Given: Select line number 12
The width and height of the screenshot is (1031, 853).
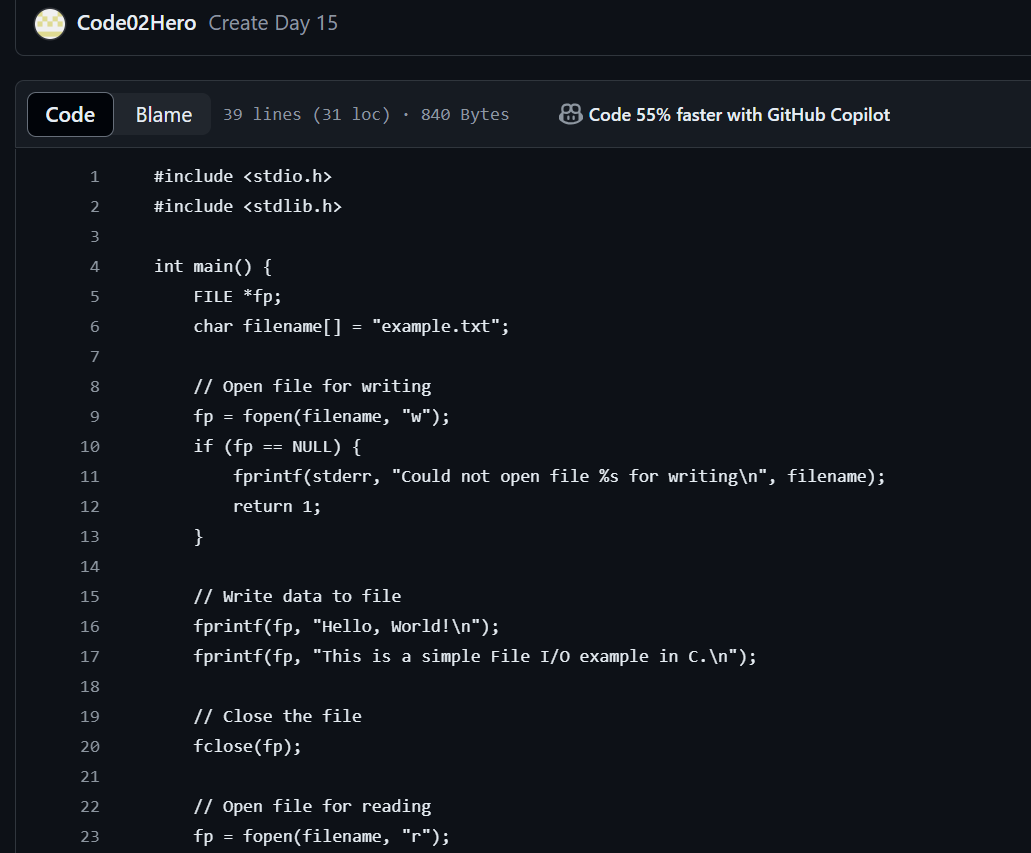Looking at the screenshot, I should coord(89,506).
